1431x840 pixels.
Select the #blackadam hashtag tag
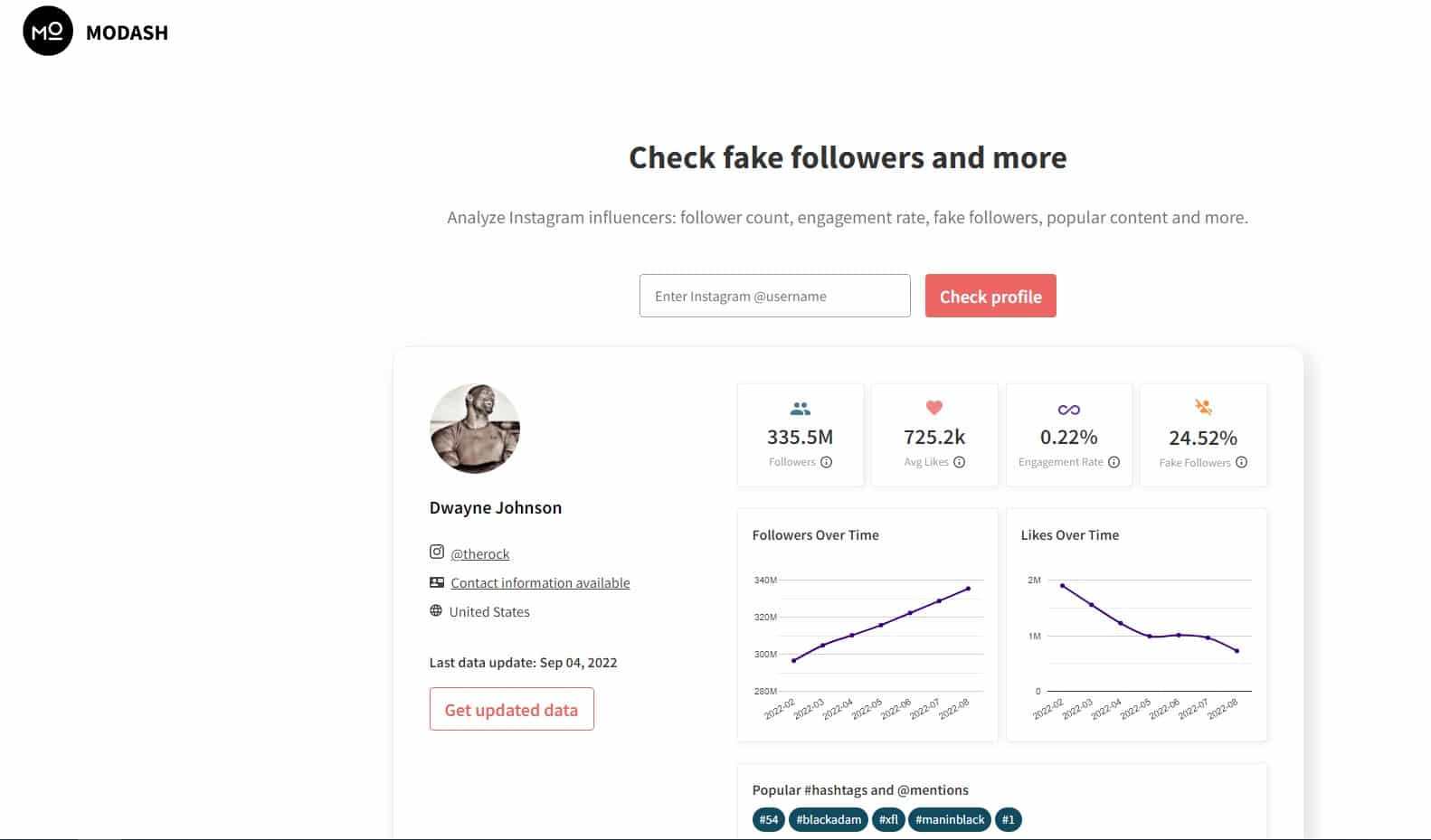828,819
